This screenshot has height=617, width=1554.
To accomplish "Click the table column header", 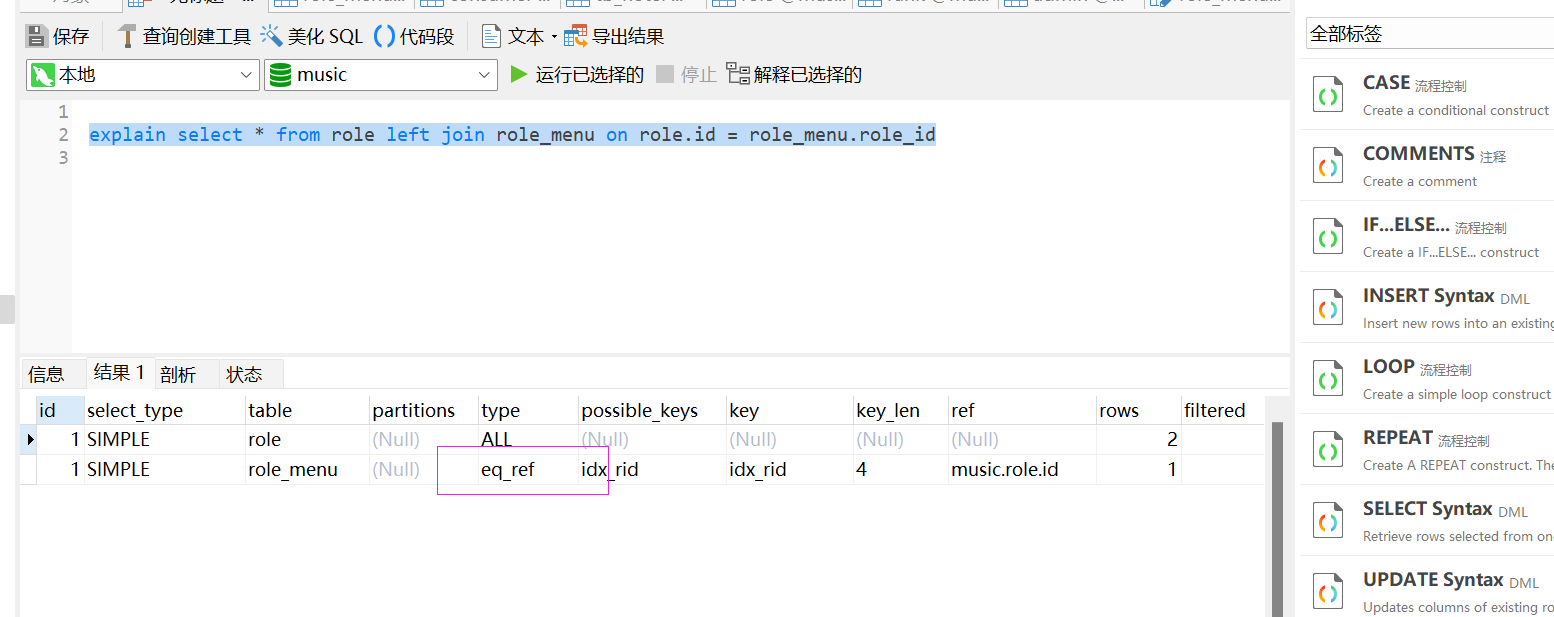I will [x=307, y=410].
